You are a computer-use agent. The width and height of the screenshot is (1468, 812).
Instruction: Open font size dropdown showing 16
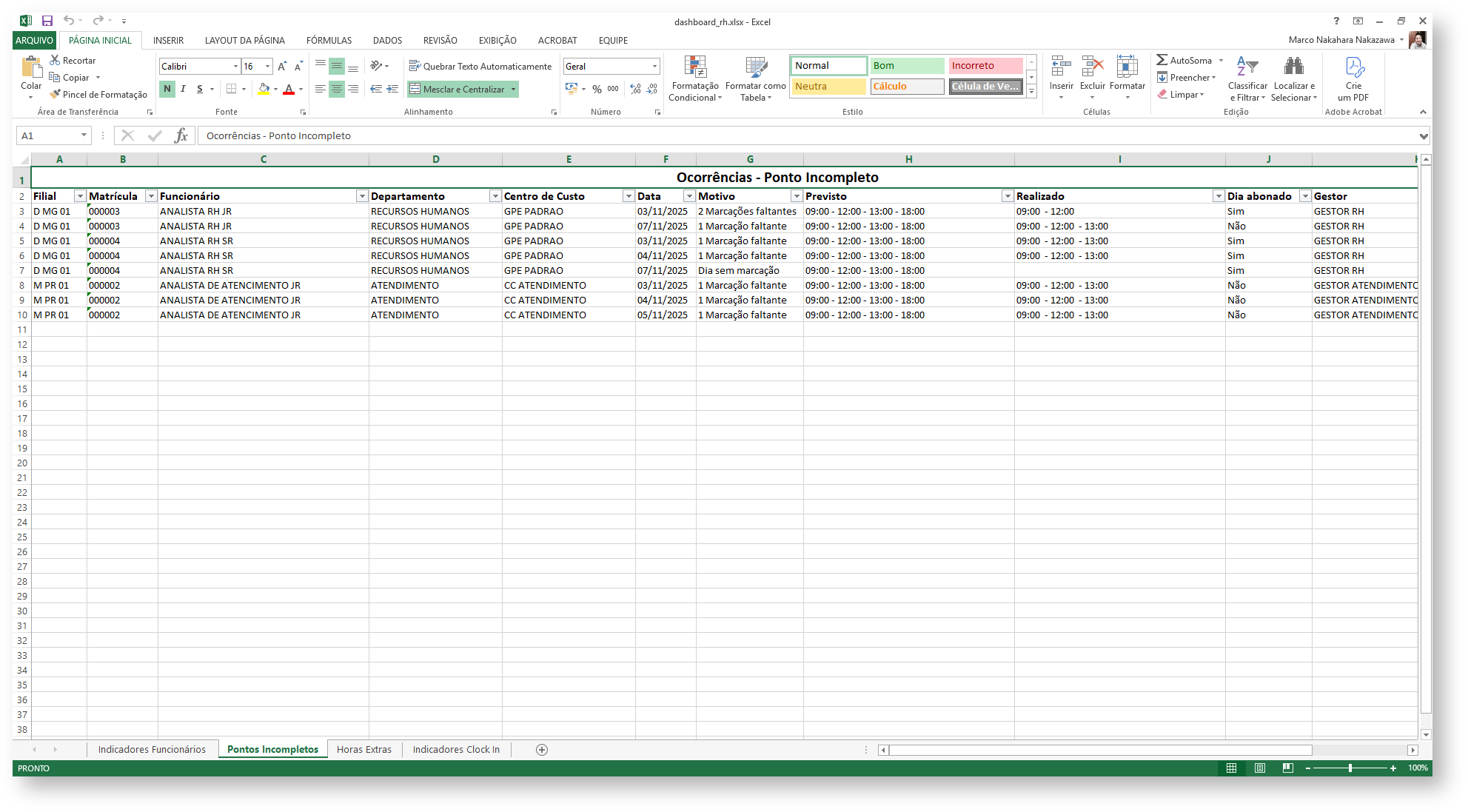coord(267,67)
